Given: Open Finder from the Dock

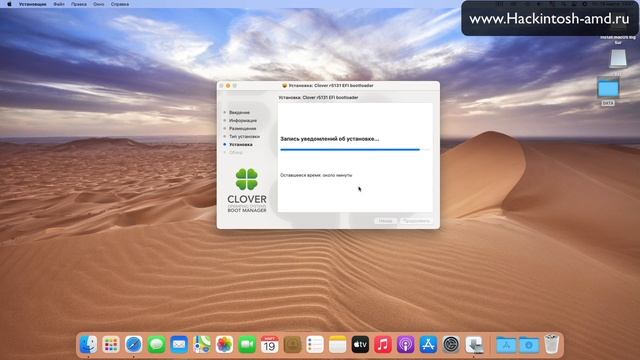Looking at the screenshot, I should click(x=88, y=344).
